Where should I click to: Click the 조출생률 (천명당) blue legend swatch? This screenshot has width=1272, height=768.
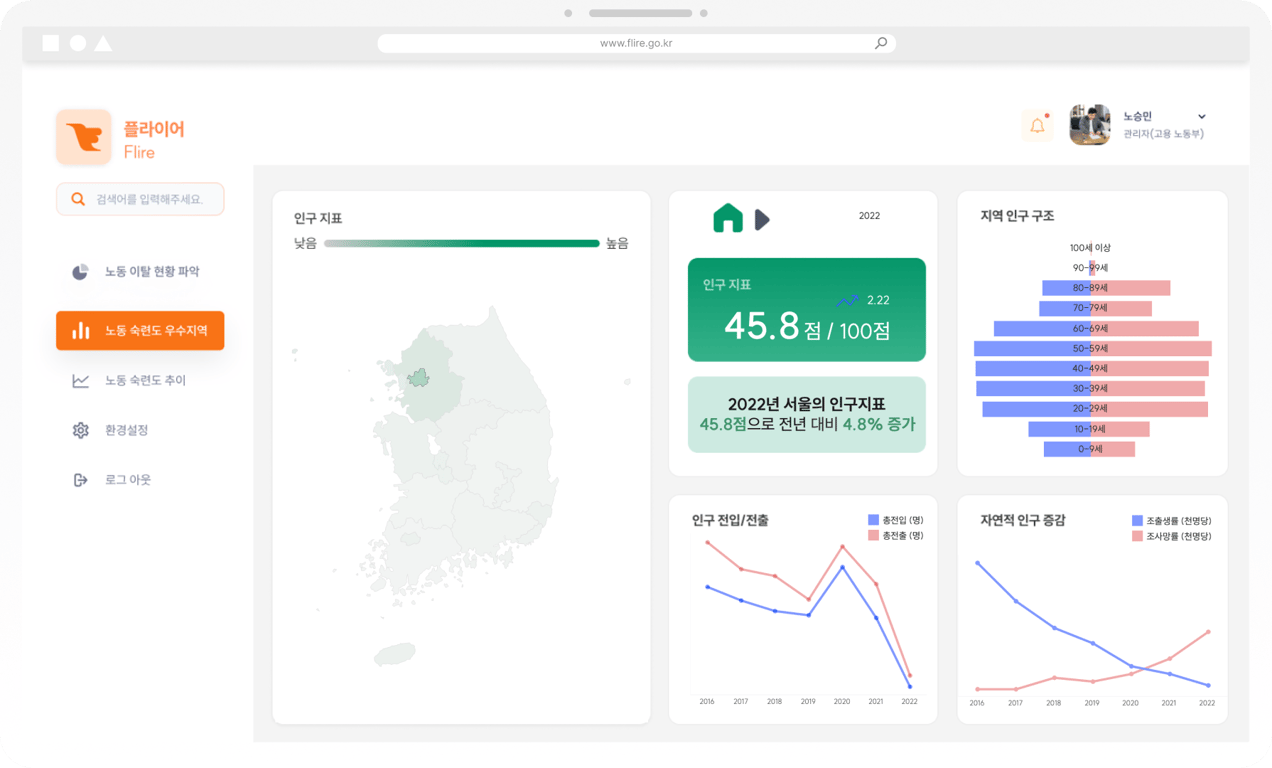1137,521
